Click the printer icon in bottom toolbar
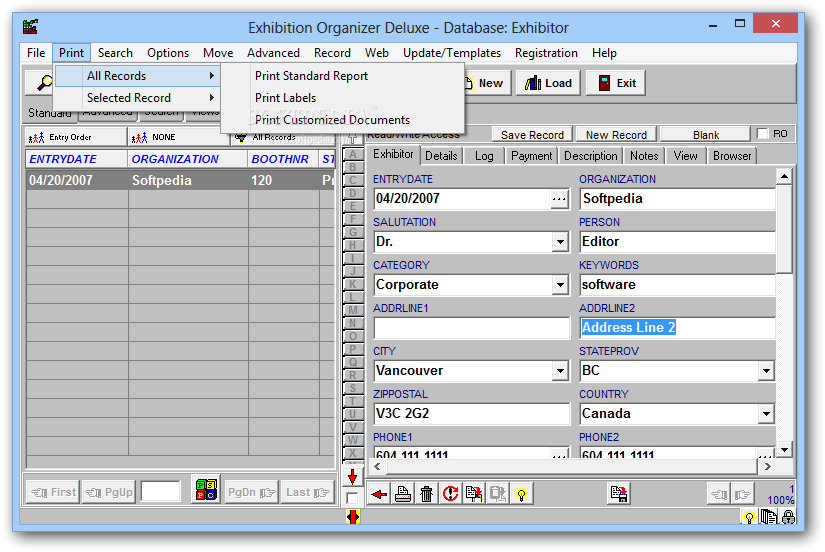 403,494
